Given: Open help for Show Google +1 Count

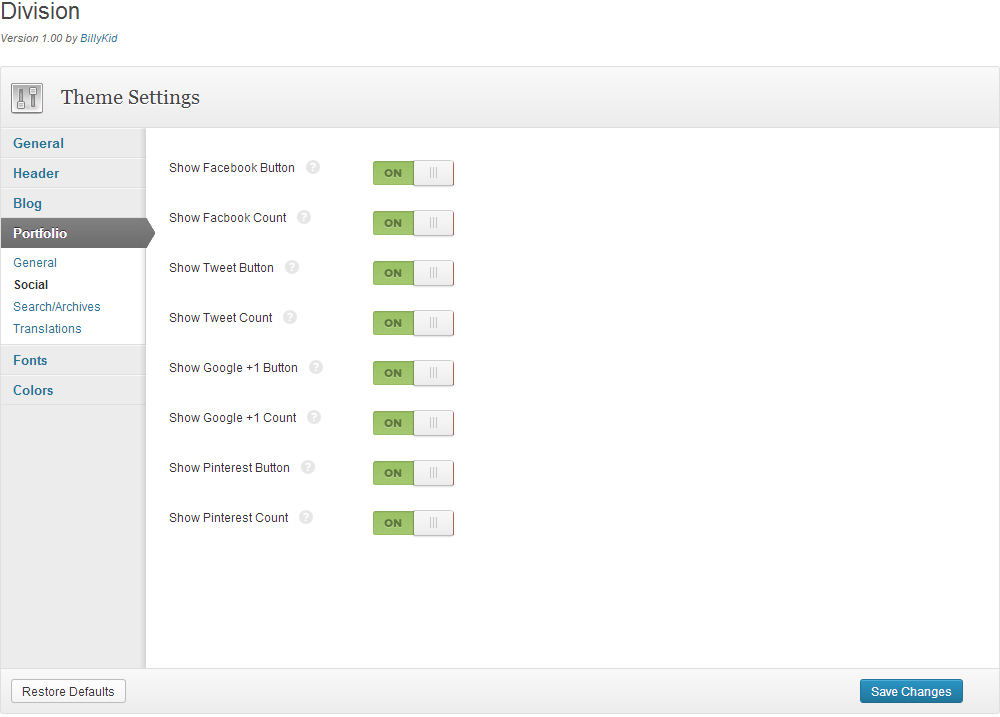Looking at the screenshot, I should (x=314, y=417).
